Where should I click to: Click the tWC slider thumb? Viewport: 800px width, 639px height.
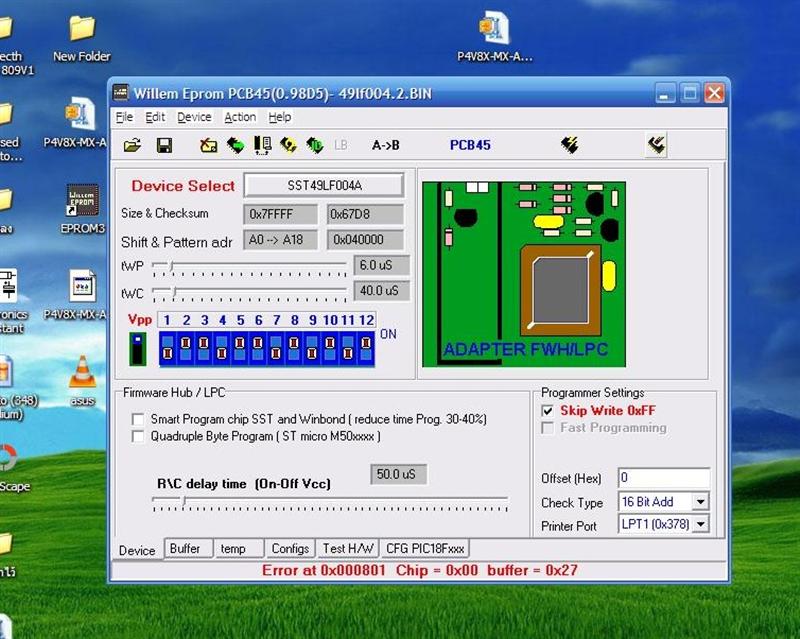click(174, 292)
